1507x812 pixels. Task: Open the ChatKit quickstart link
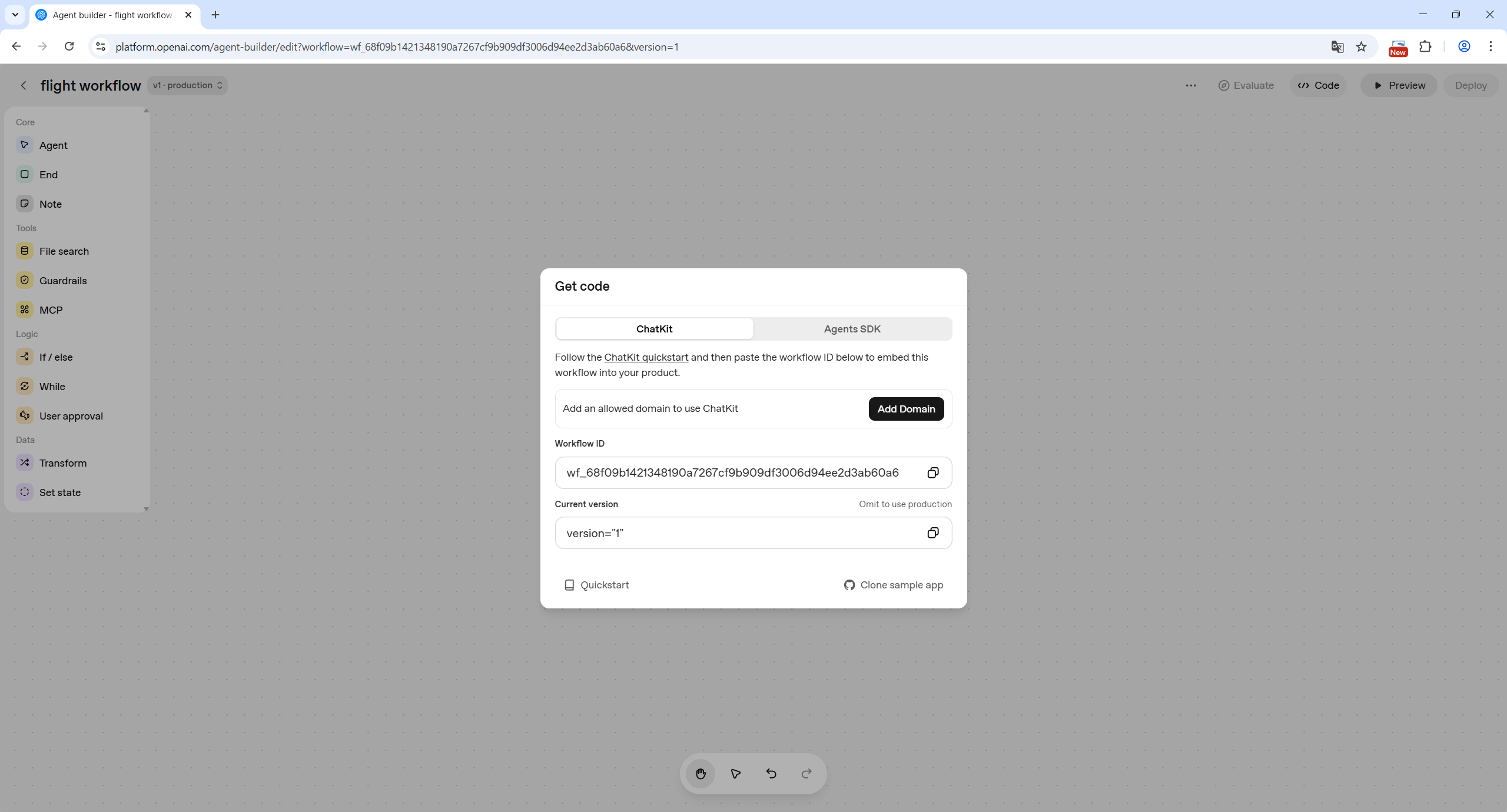click(646, 357)
